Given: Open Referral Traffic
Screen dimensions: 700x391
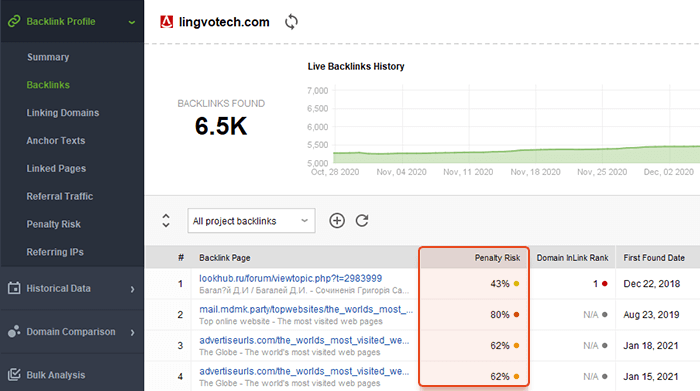Looking at the screenshot, I should coord(59,196).
